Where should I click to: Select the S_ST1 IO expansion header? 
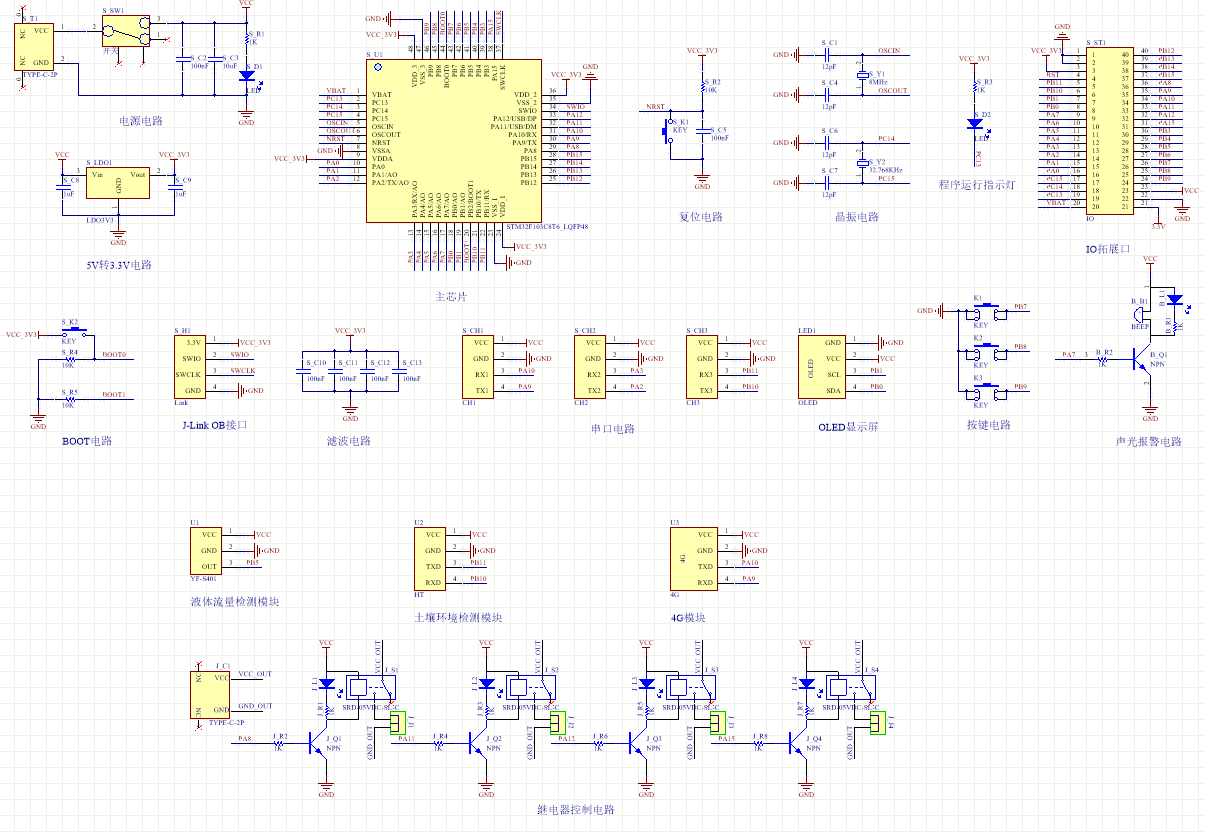pyautogui.click(x=1112, y=128)
